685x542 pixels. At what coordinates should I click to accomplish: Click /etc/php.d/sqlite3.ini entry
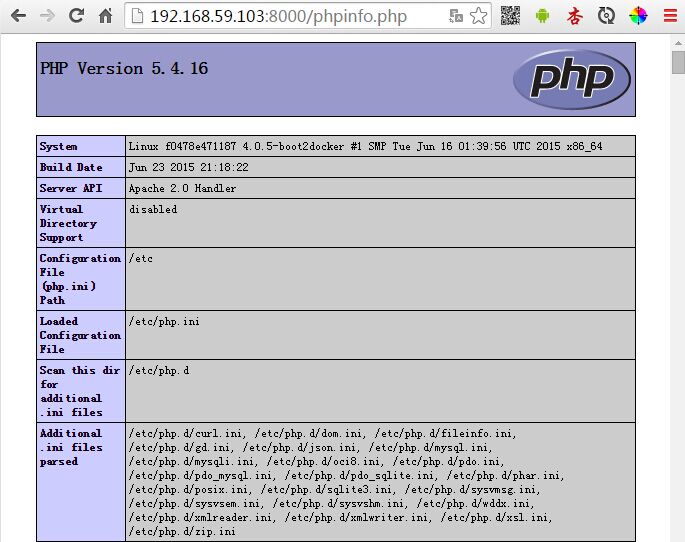click(327, 489)
